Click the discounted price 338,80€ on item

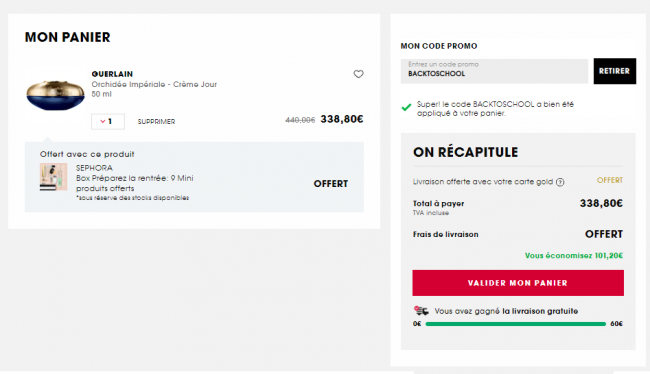(342, 119)
